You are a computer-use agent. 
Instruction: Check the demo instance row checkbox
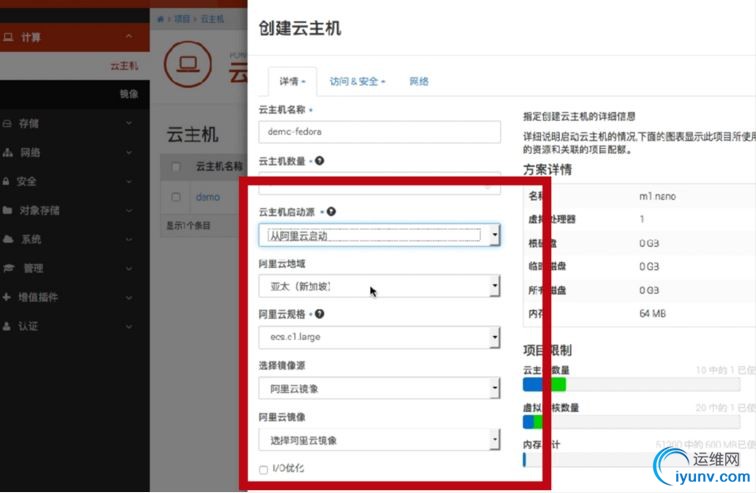[176, 197]
